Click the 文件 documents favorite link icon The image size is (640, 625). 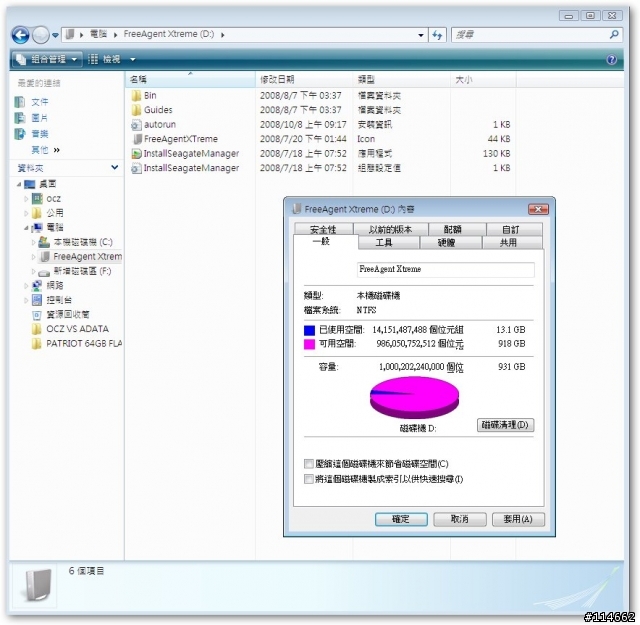coord(20,102)
